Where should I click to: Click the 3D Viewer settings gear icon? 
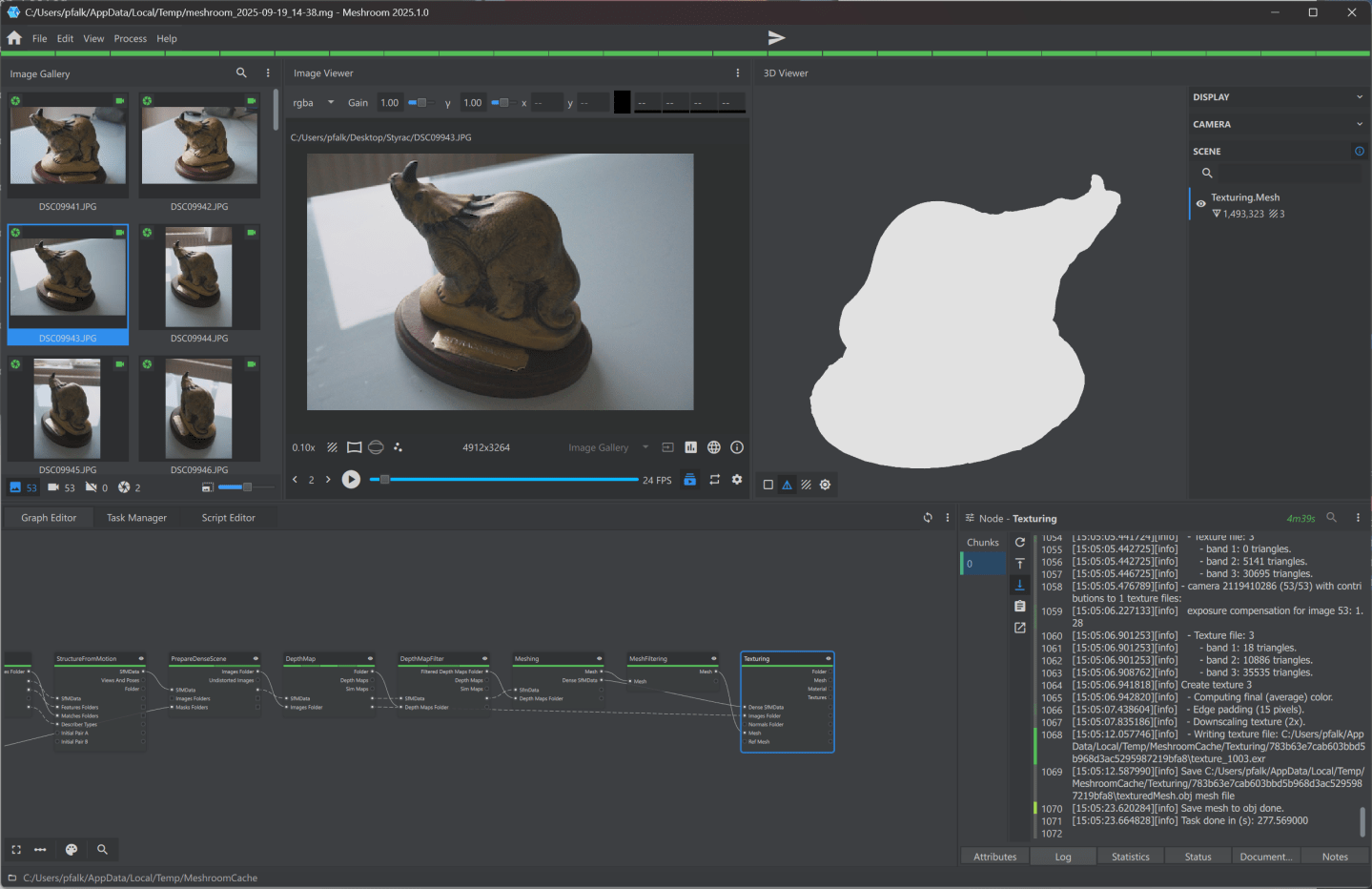(x=825, y=485)
